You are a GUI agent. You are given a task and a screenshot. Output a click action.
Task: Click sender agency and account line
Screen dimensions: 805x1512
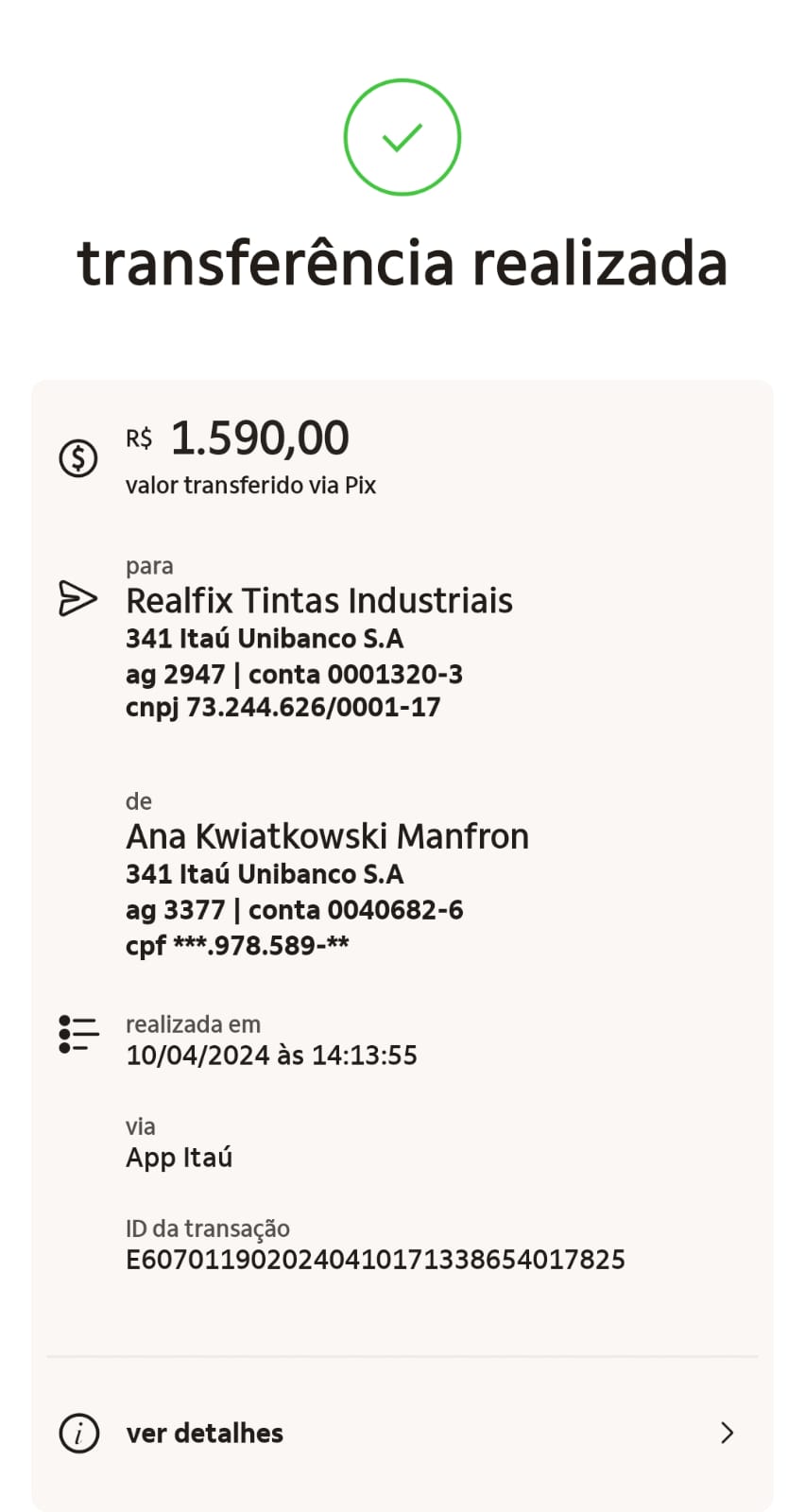[x=294, y=910]
